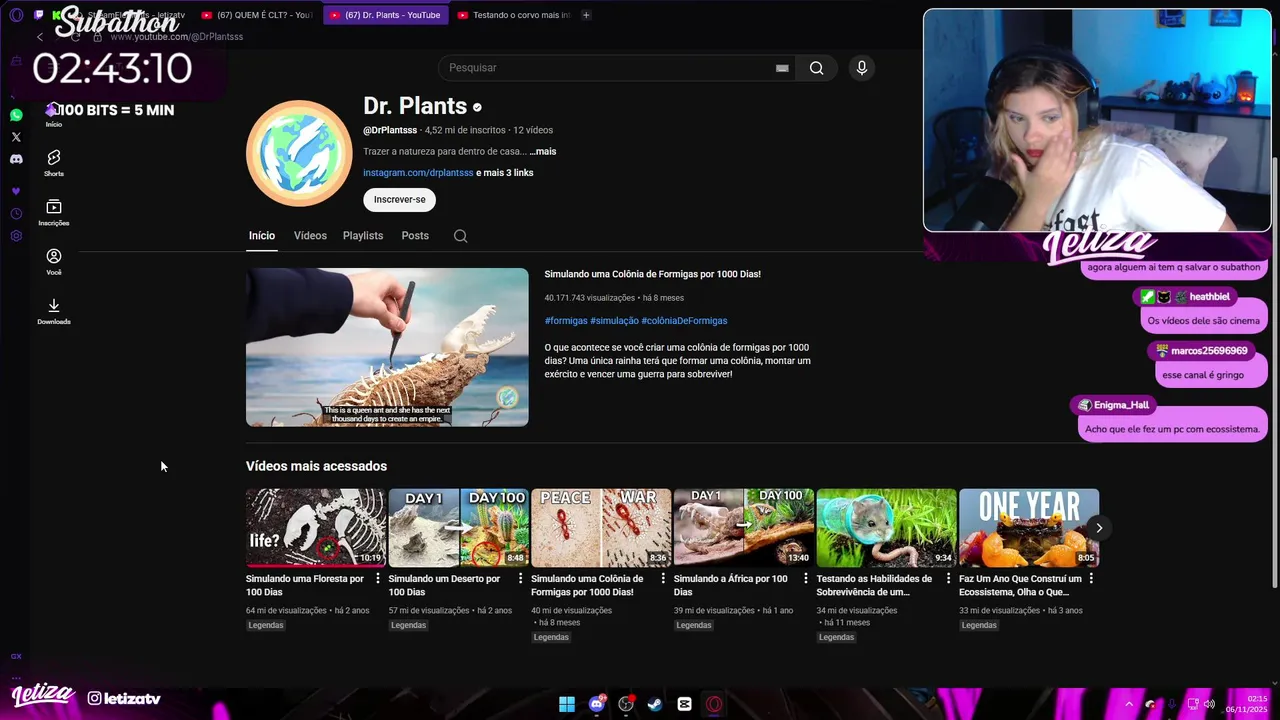
Task: Click the Twitch pinned tab icon
Action: pos(38,15)
